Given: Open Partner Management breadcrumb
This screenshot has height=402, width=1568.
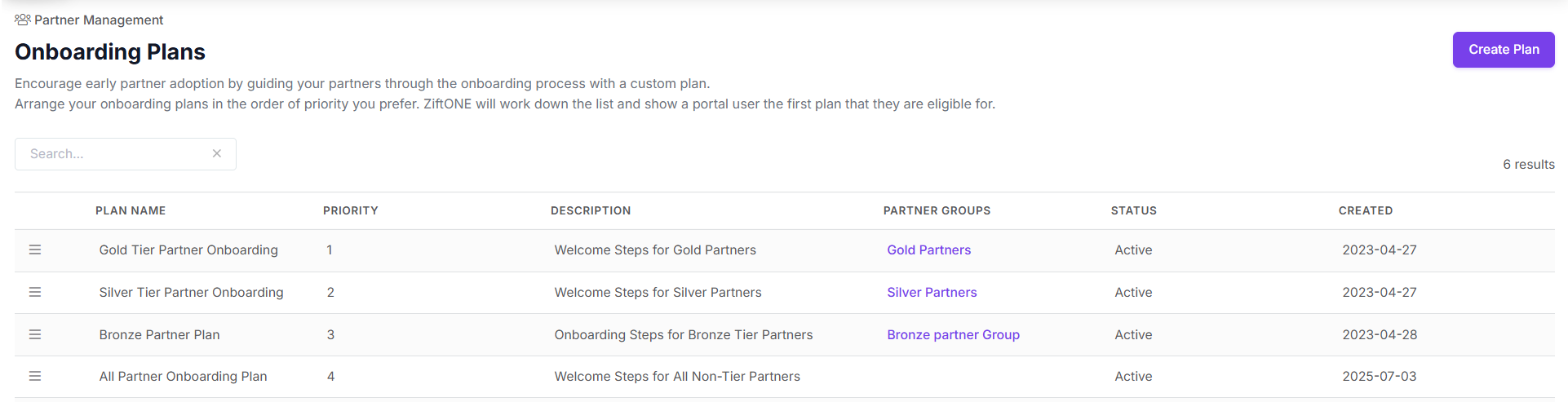Looking at the screenshot, I should (x=99, y=20).
